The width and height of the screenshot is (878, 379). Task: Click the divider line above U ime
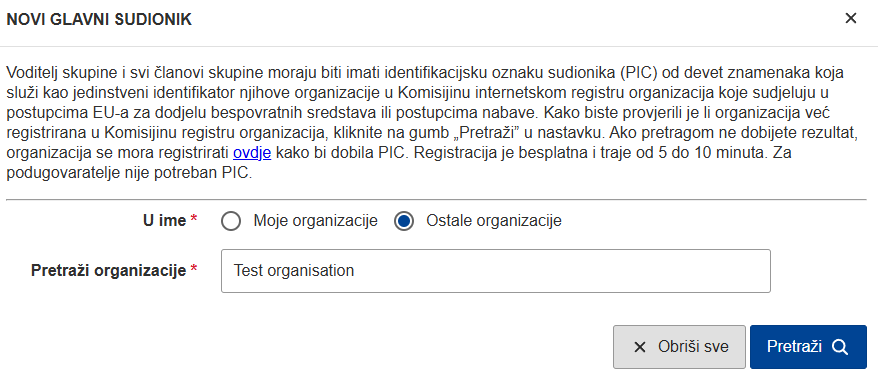(x=436, y=199)
